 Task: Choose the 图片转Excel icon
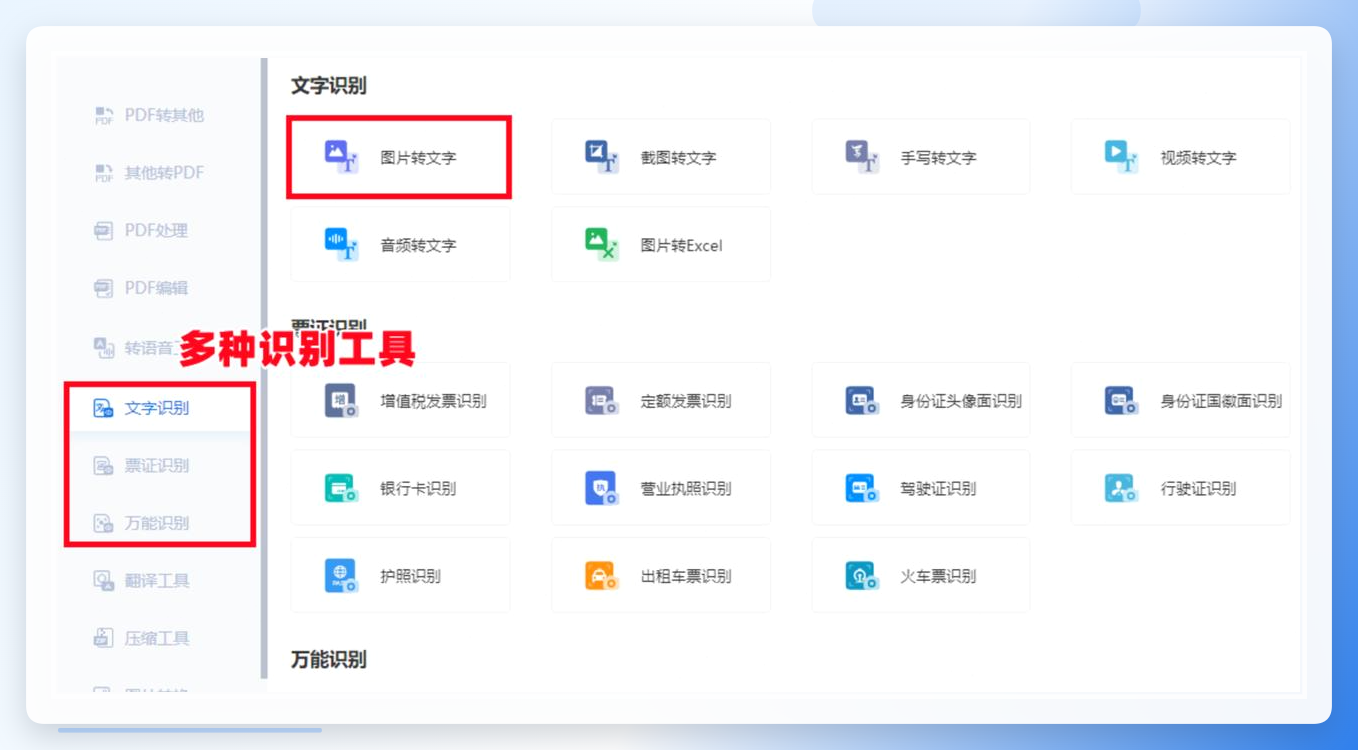[x=602, y=245]
